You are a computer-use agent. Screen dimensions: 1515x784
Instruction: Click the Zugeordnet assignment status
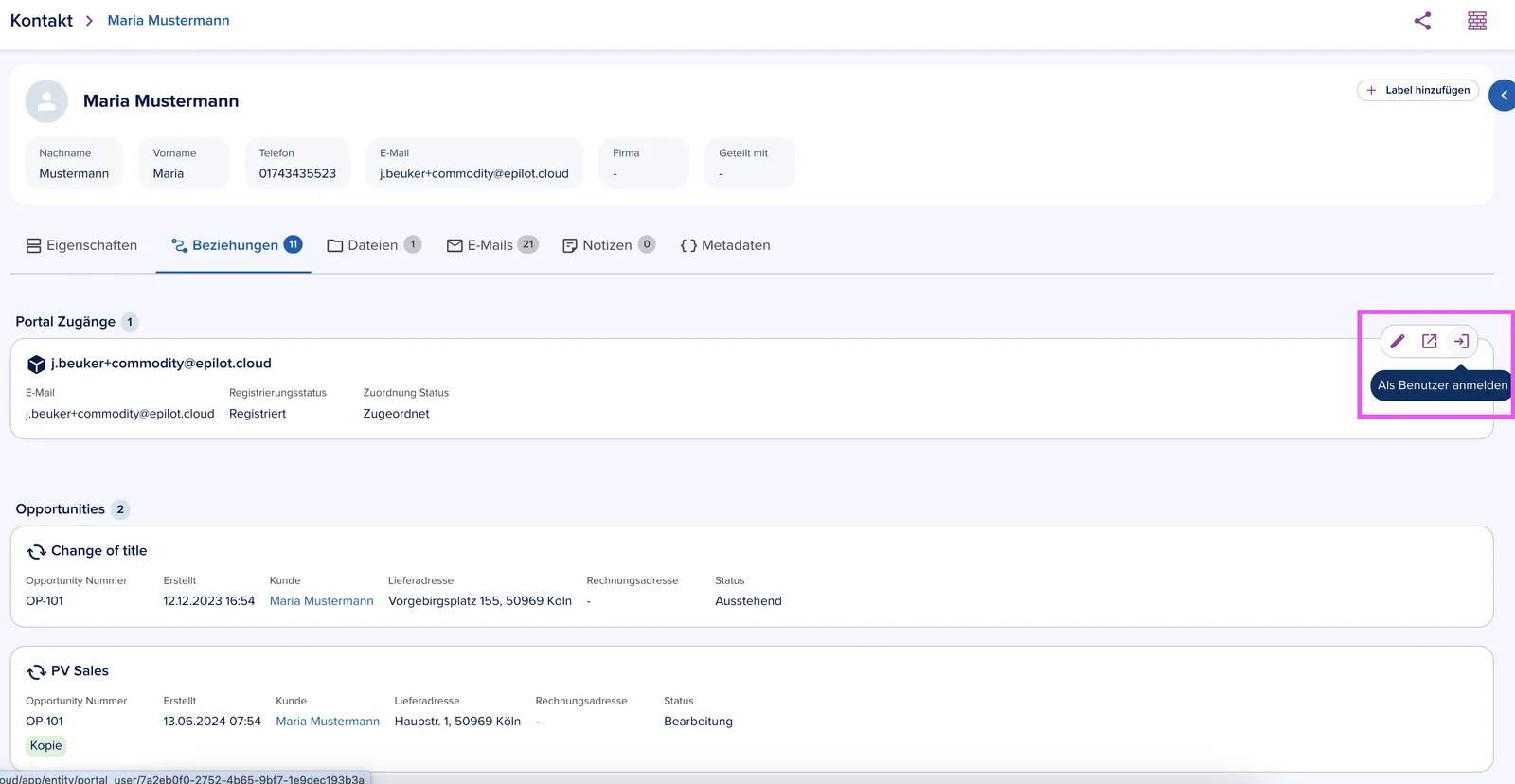(396, 414)
